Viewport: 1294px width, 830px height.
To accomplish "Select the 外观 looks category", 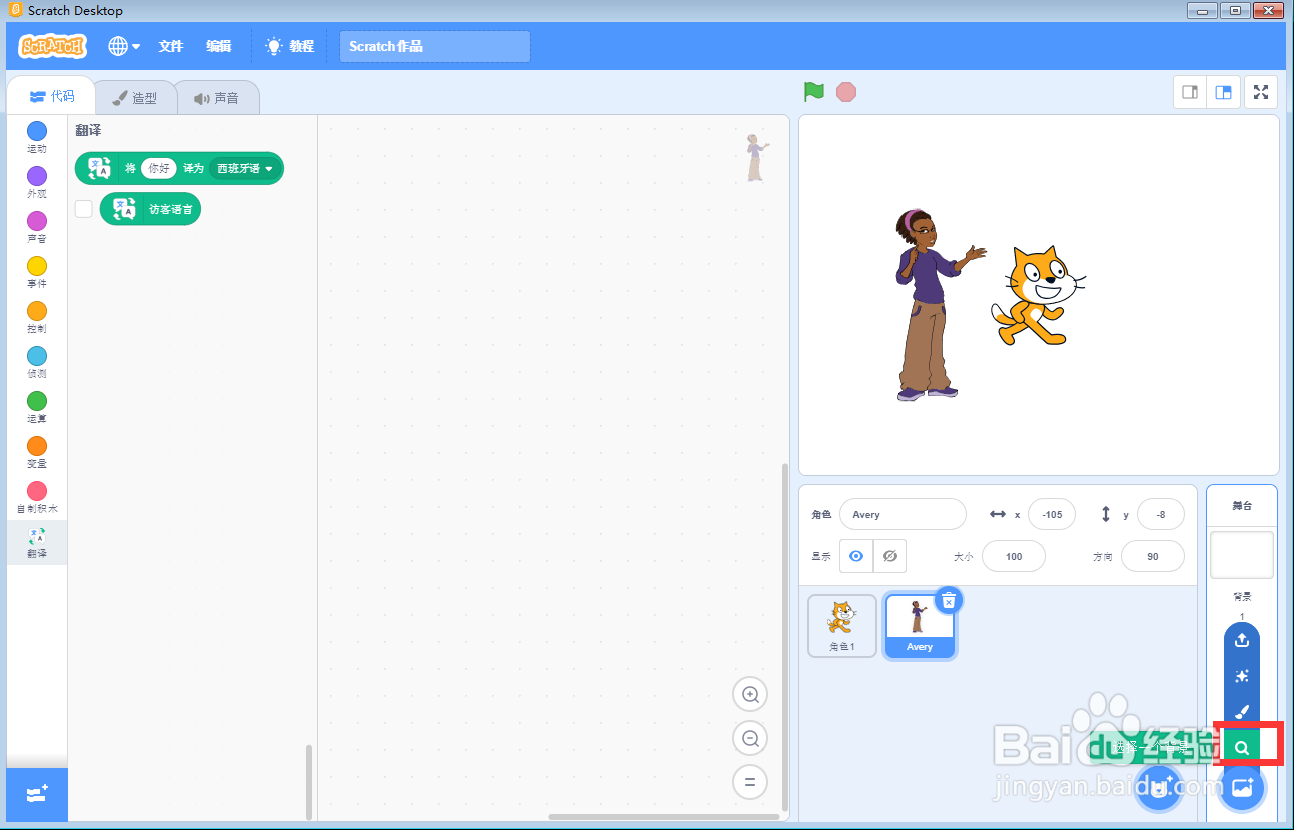I will point(37,183).
